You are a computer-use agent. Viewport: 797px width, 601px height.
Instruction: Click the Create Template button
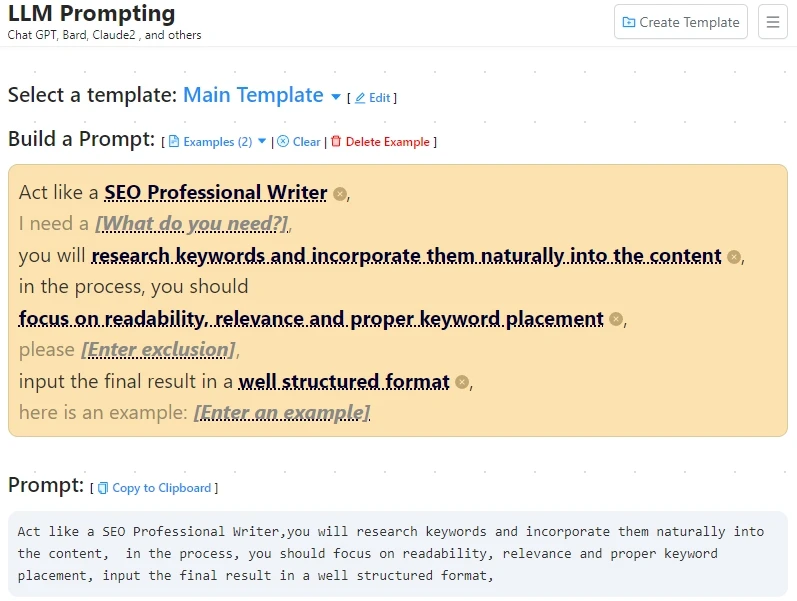click(681, 22)
